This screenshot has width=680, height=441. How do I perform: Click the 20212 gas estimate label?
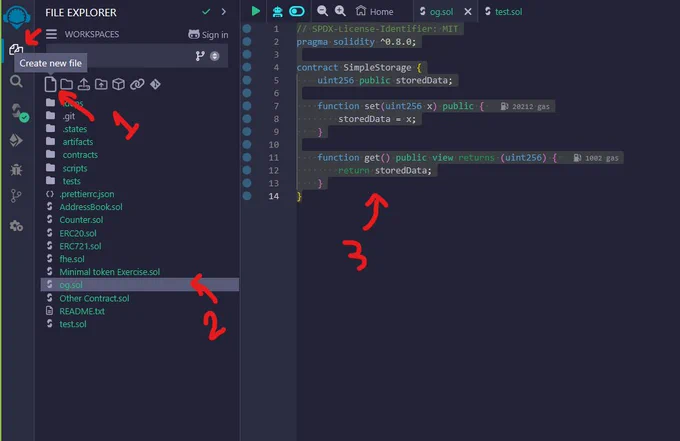(525, 107)
